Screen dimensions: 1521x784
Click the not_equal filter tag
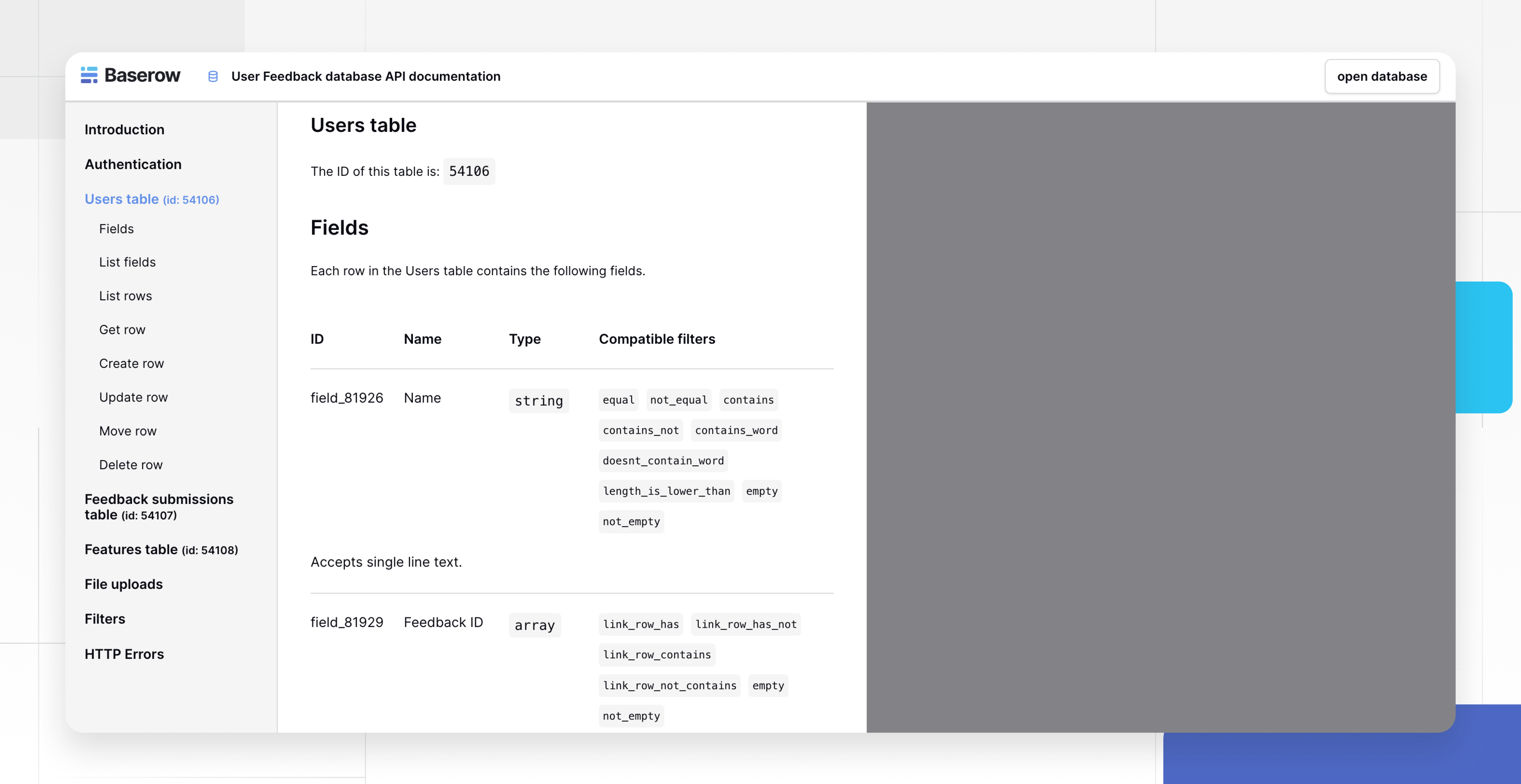679,400
